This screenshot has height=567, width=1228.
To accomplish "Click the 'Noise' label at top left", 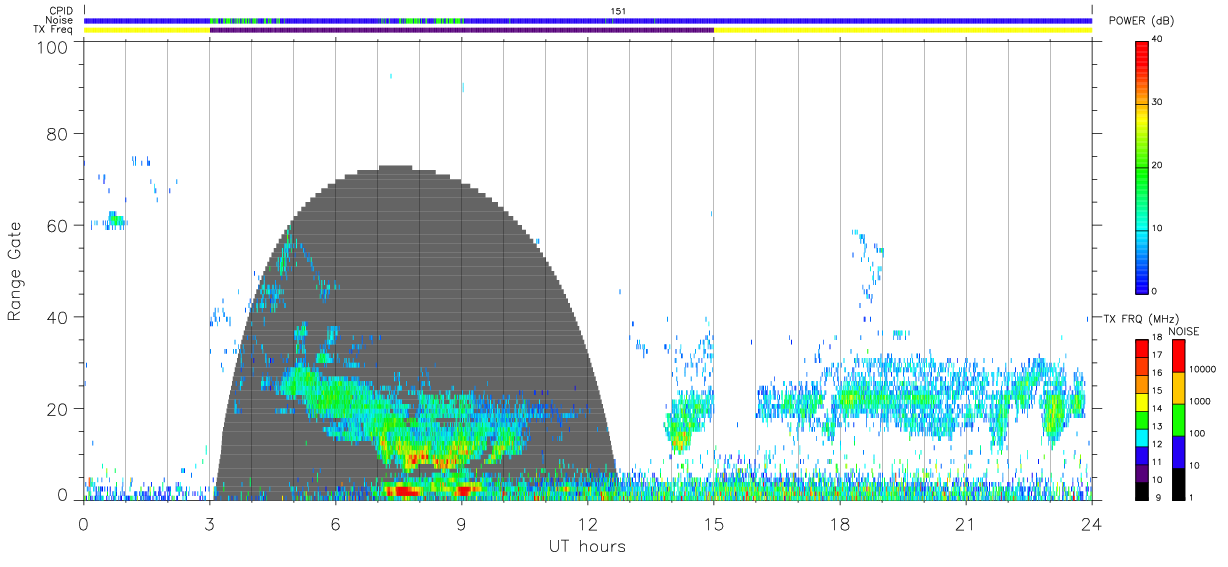I will point(59,20).
